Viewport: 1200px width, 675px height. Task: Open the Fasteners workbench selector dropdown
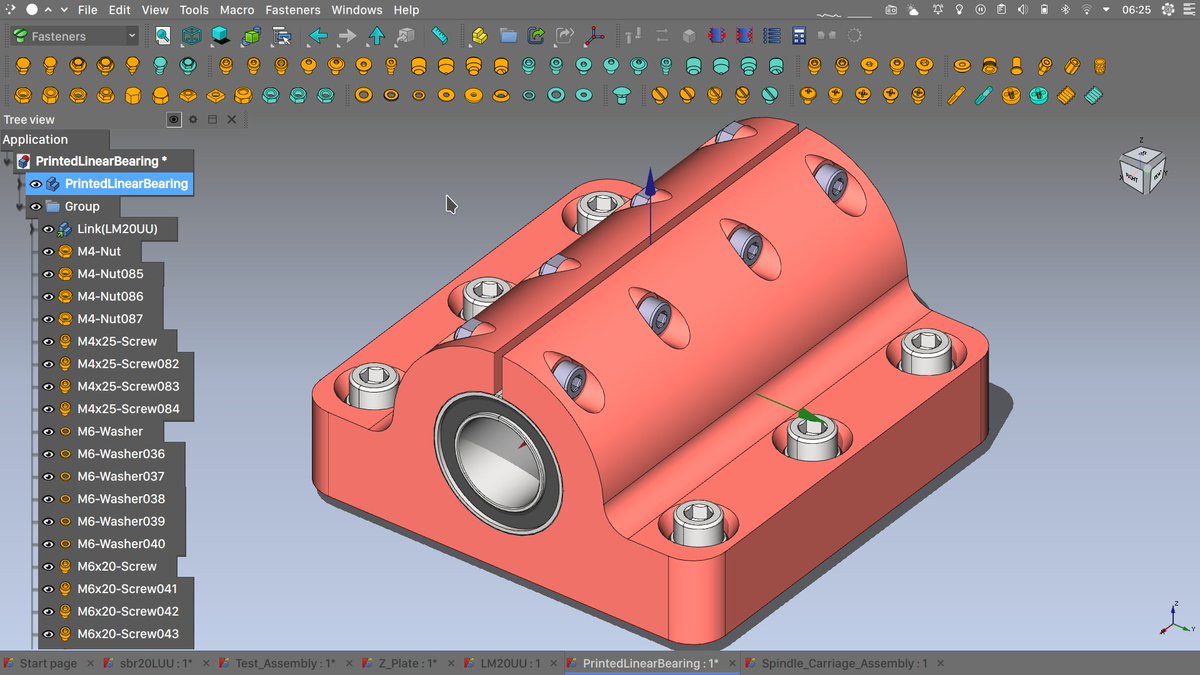(x=70, y=35)
